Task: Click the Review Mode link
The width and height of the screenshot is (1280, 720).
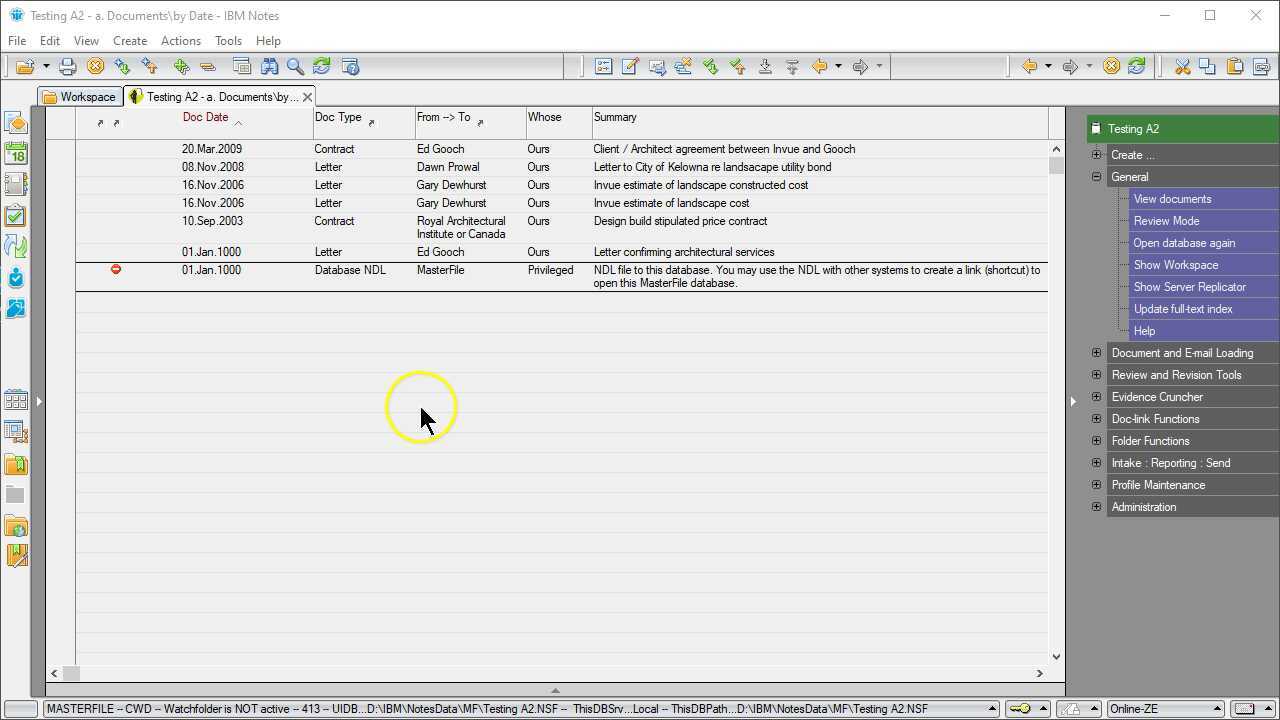Action: point(1166,221)
